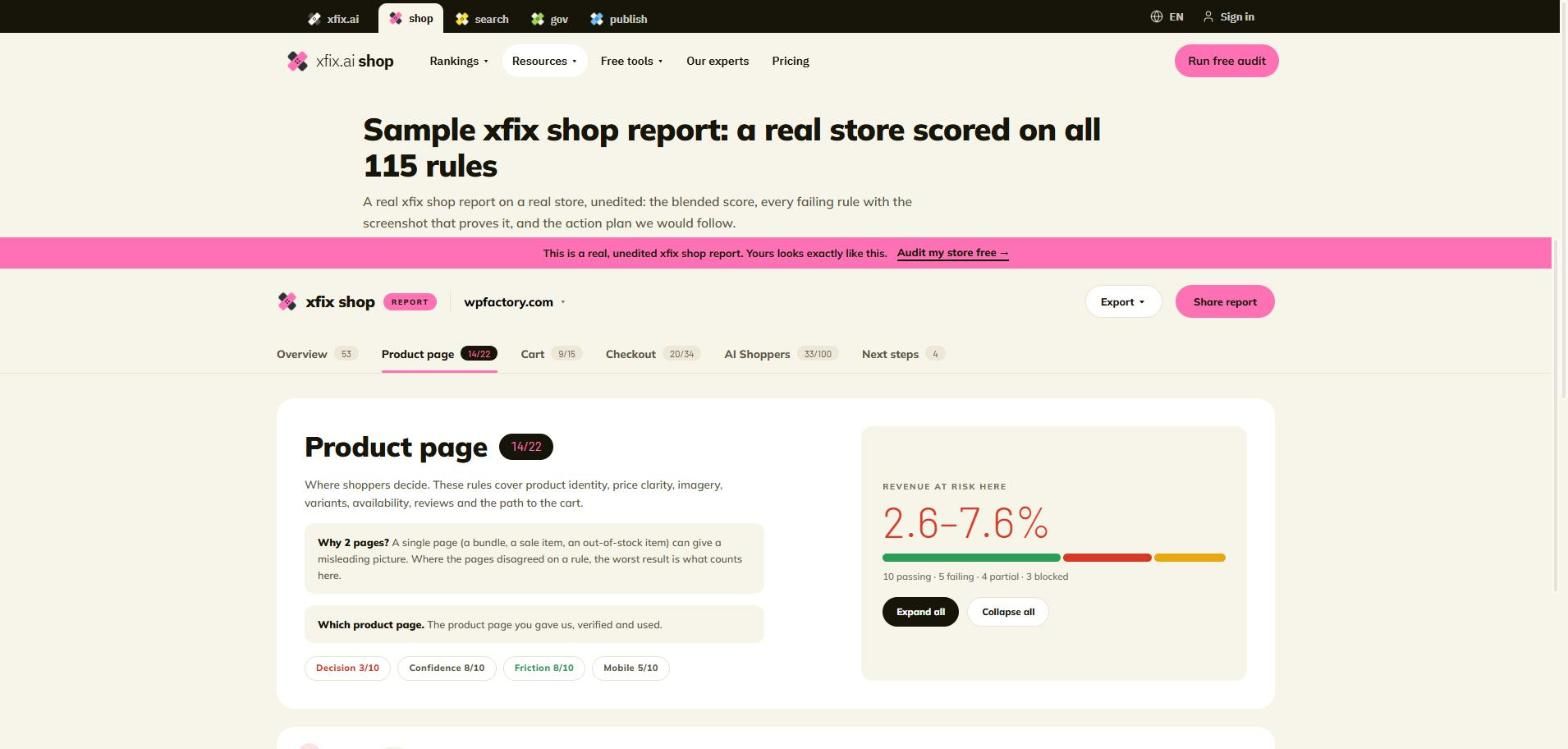This screenshot has width=1568, height=749.
Task: Go to the Pricing page
Action: coord(790,61)
